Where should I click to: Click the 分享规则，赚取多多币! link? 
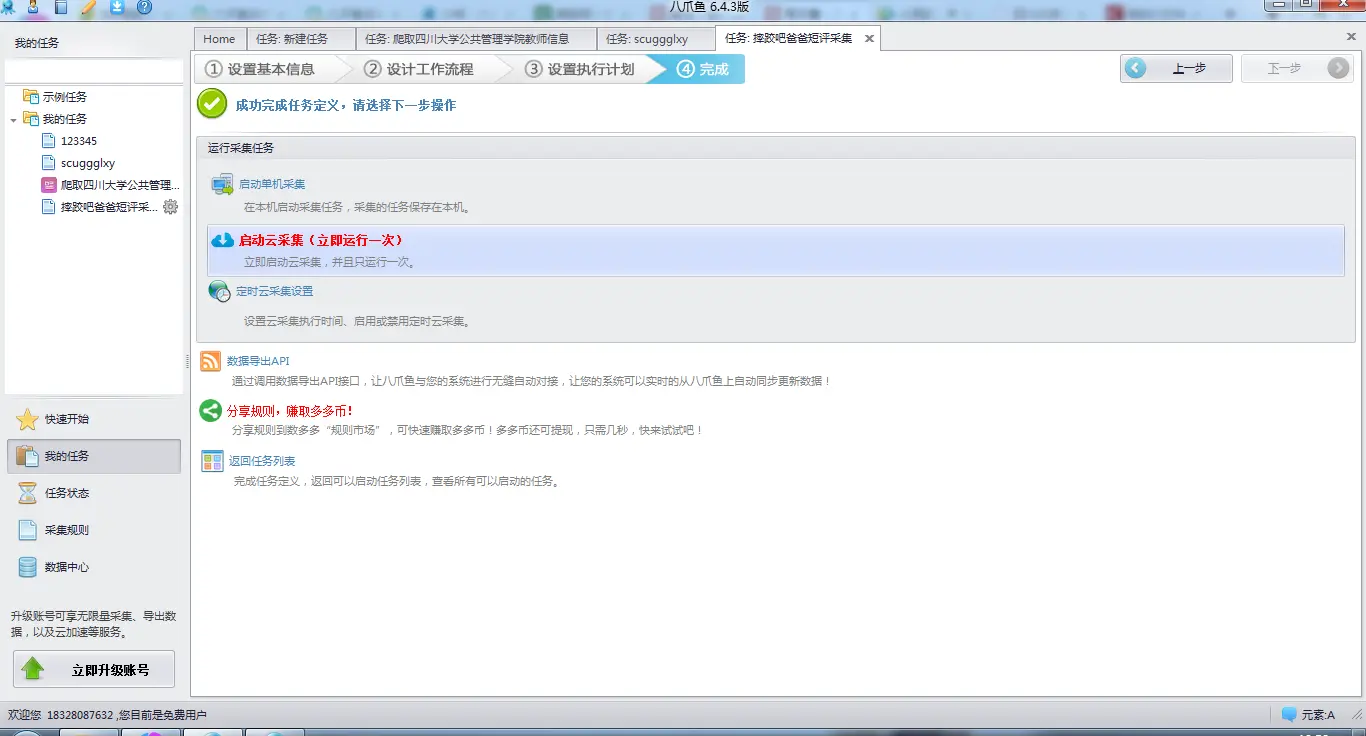coord(290,411)
